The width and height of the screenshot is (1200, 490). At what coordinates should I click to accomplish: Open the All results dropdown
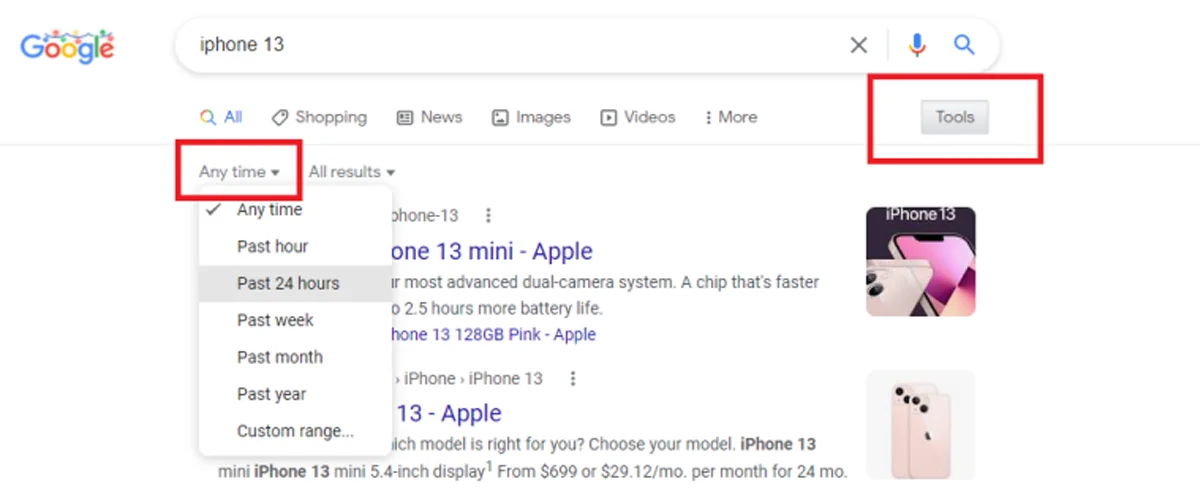(x=352, y=172)
